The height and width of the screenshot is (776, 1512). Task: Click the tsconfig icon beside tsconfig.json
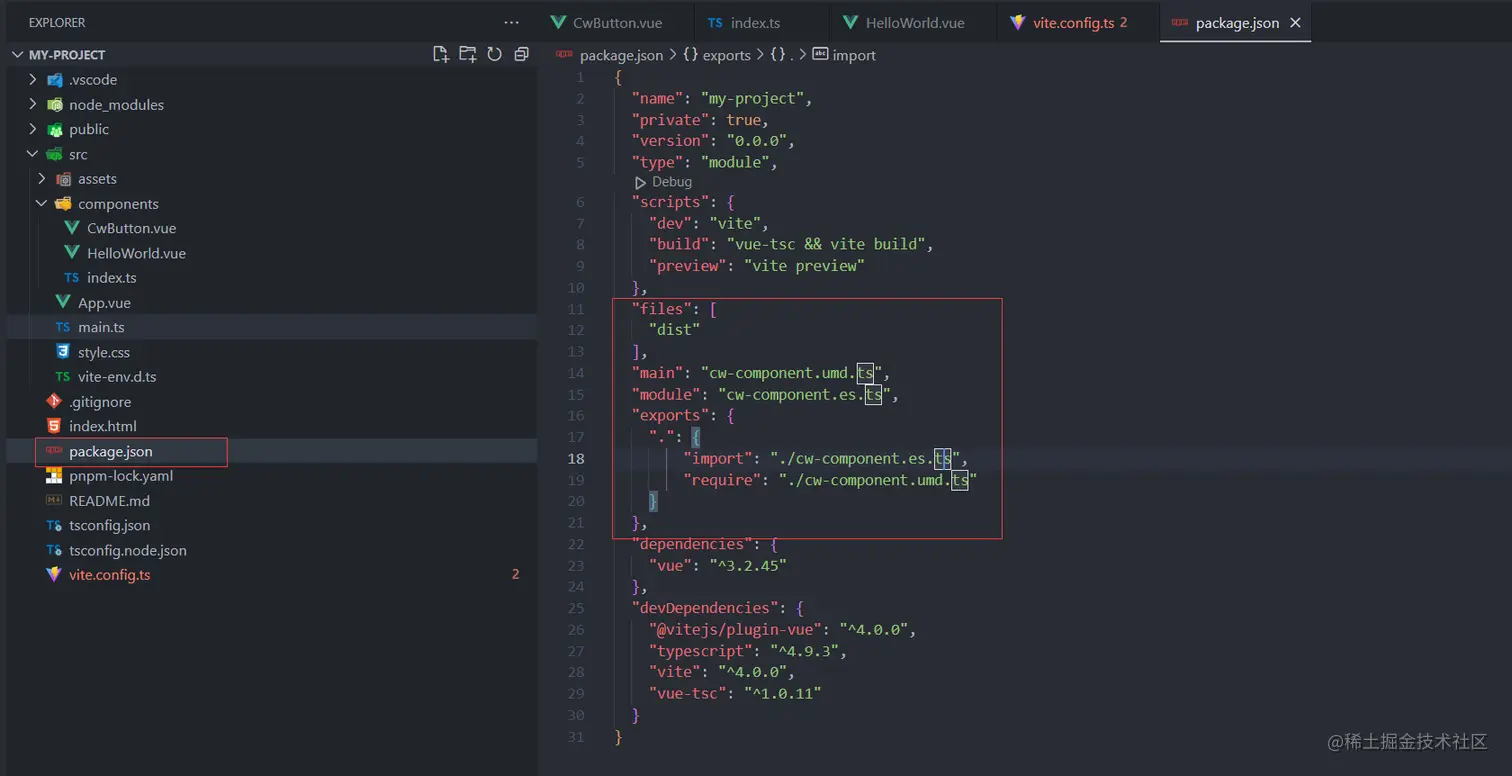(x=54, y=525)
